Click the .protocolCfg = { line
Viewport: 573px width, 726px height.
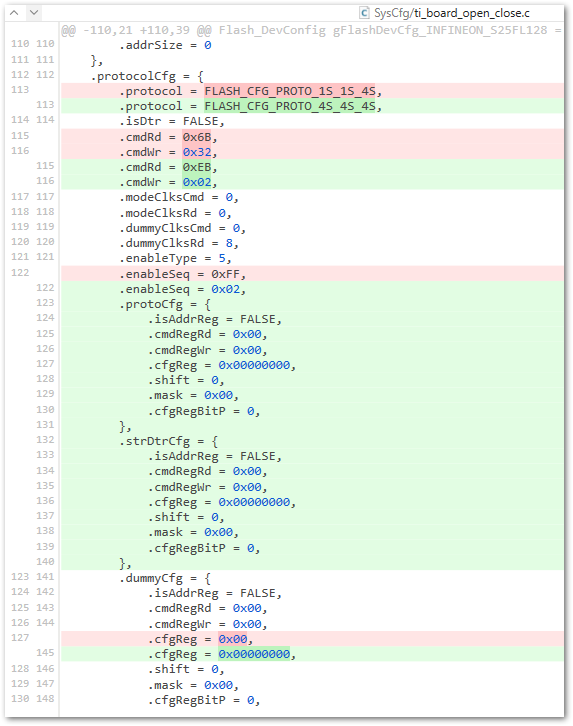pyautogui.click(x=147, y=76)
